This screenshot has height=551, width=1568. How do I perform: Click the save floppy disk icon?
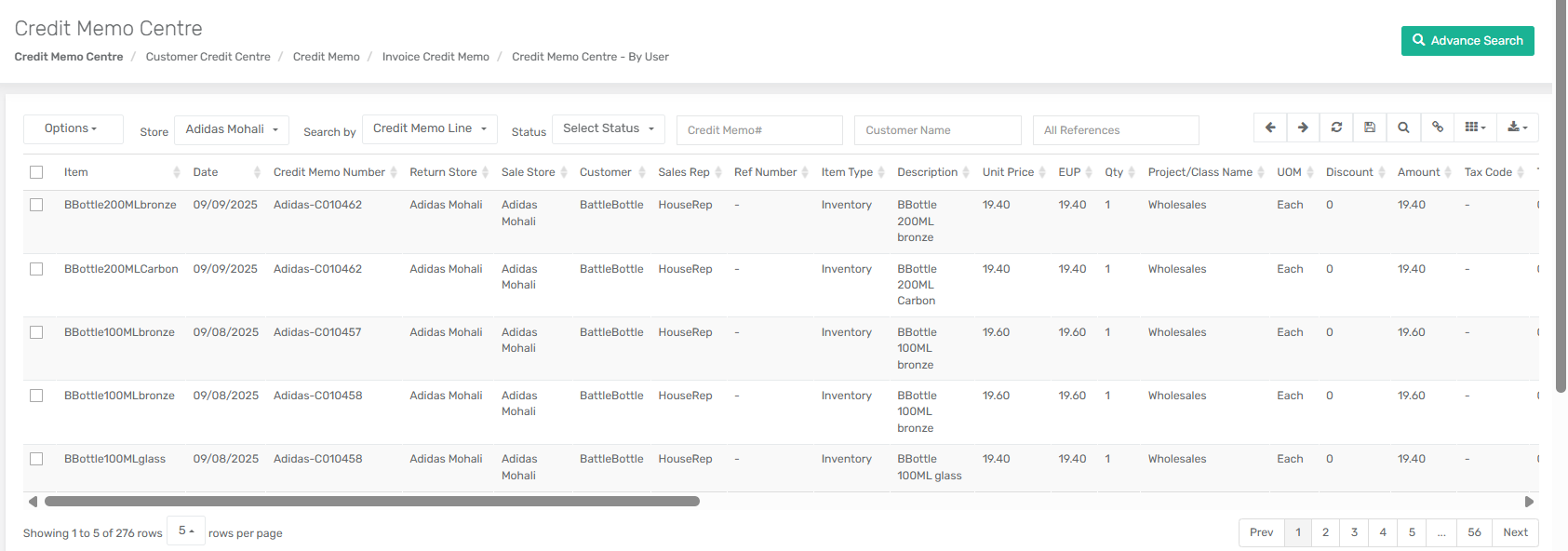[x=1370, y=128]
